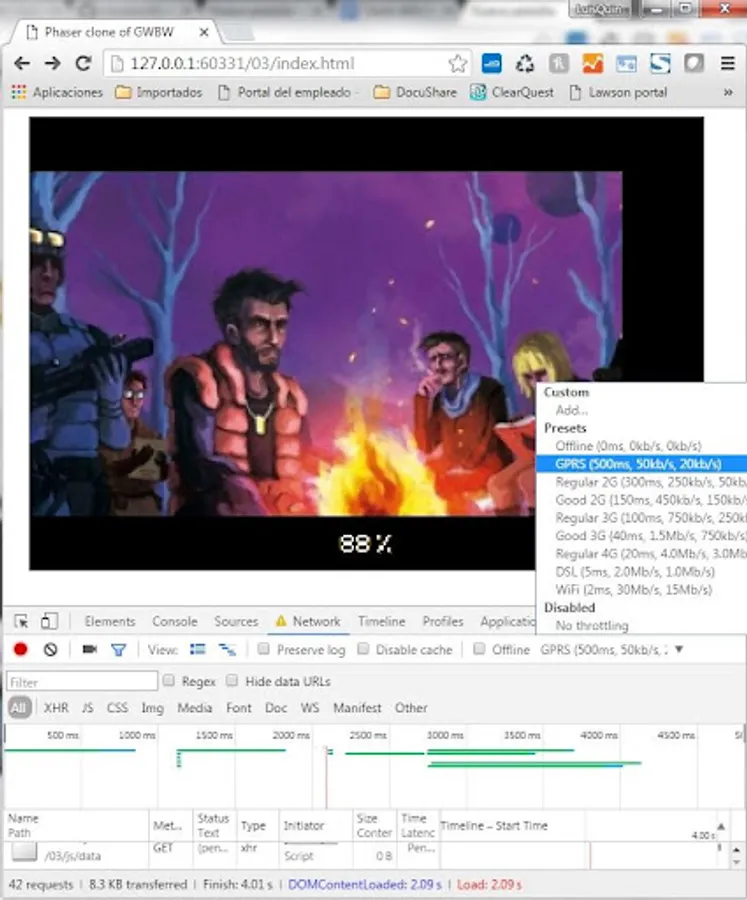Select the /03/js/data request row

click(x=367, y=854)
